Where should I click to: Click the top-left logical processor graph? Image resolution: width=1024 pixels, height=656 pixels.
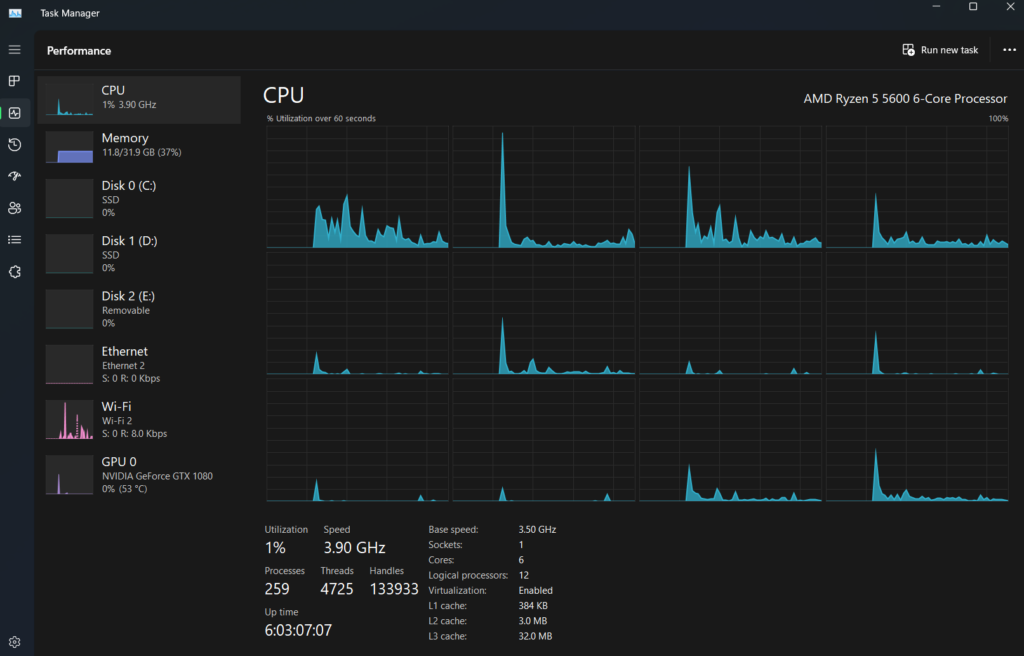pyautogui.click(x=357, y=187)
